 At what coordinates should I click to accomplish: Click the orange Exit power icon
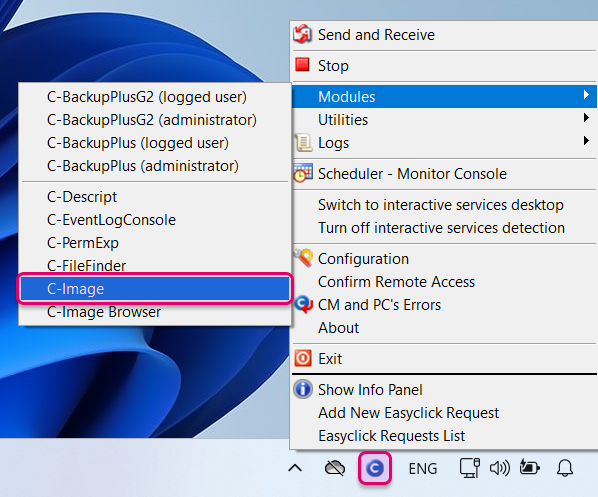(x=303, y=359)
